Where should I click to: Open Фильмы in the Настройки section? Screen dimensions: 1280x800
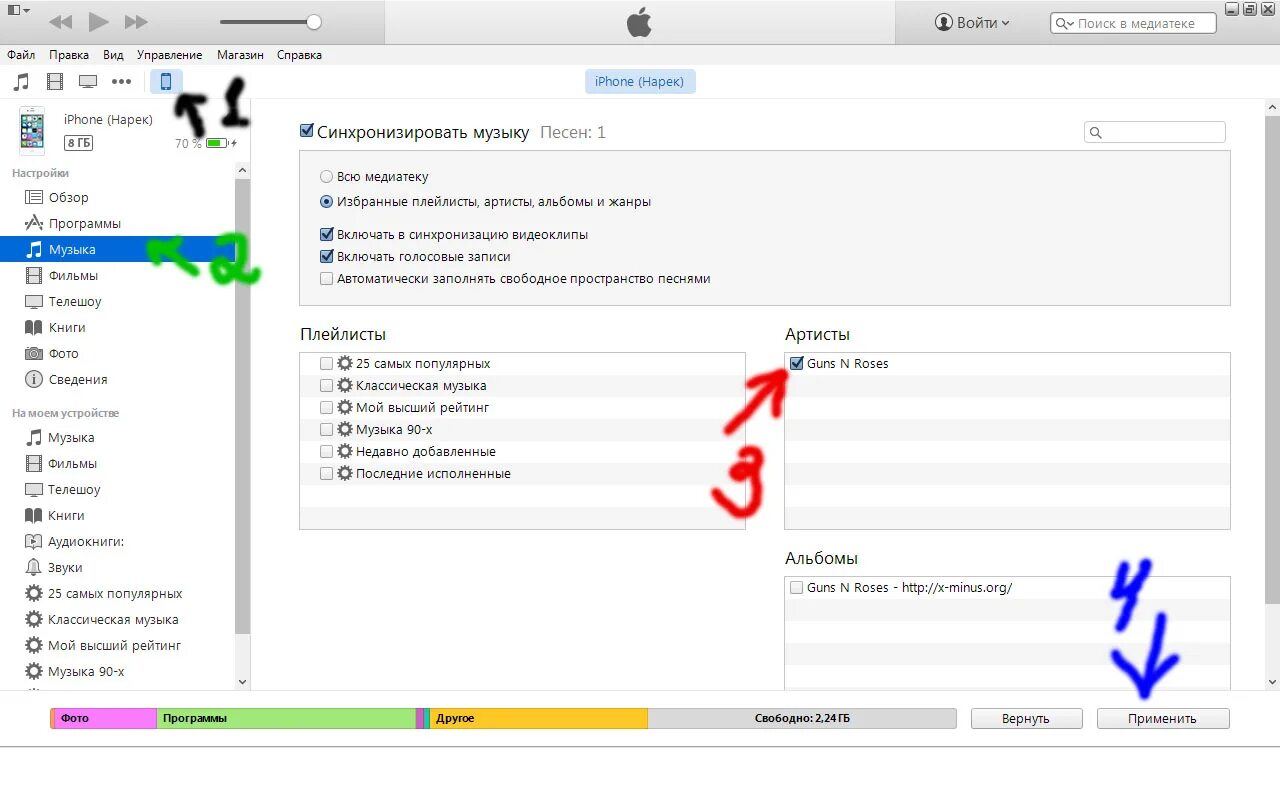point(118,275)
